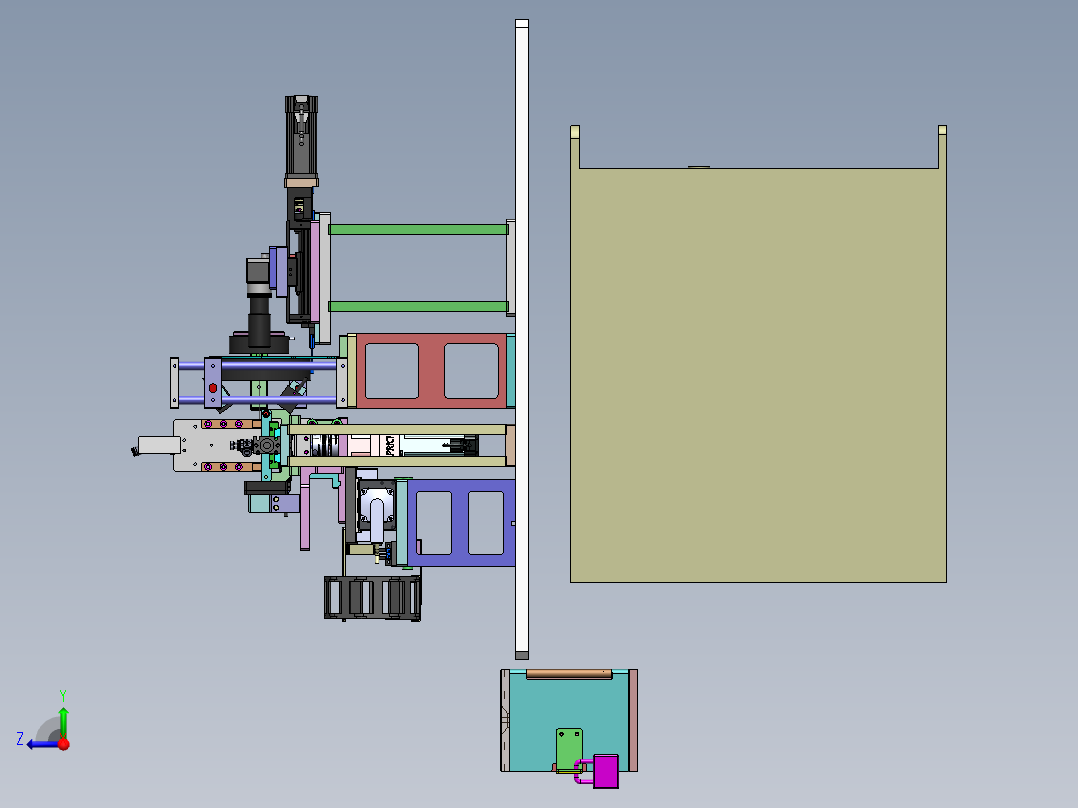Image resolution: width=1078 pixels, height=808 pixels.
Task: Select the black servo motor at the top
Action: point(301,138)
